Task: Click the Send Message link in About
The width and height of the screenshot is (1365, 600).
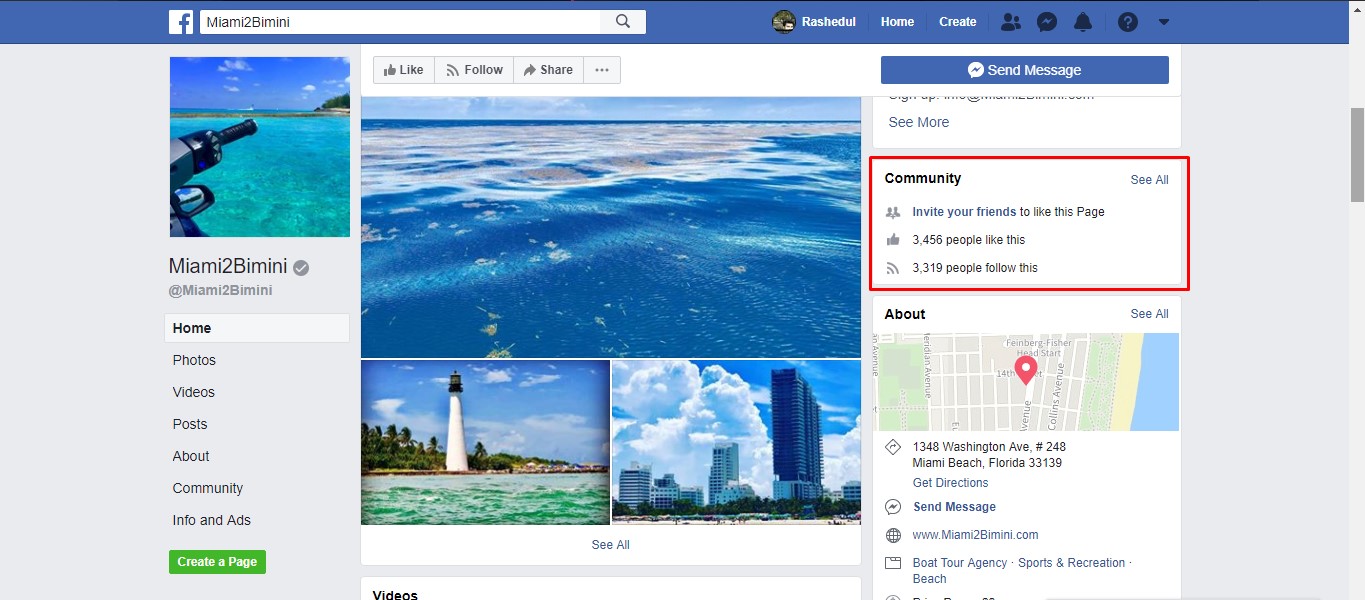Action: coord(954,507)
